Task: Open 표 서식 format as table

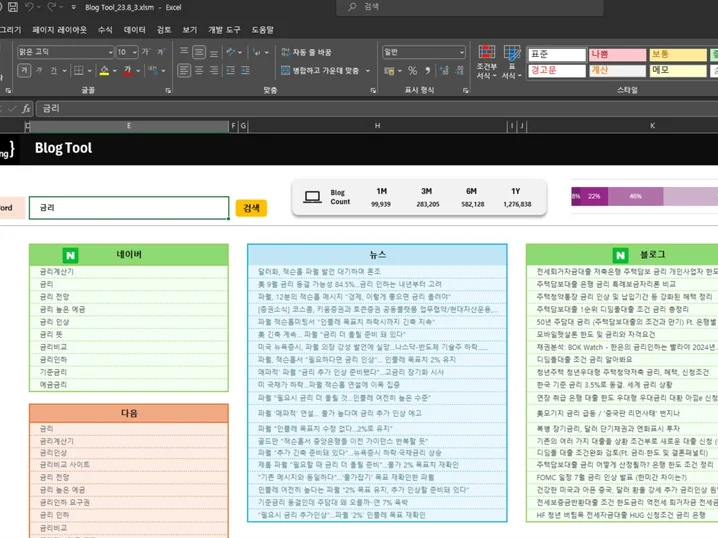Action: pos(511,62)
